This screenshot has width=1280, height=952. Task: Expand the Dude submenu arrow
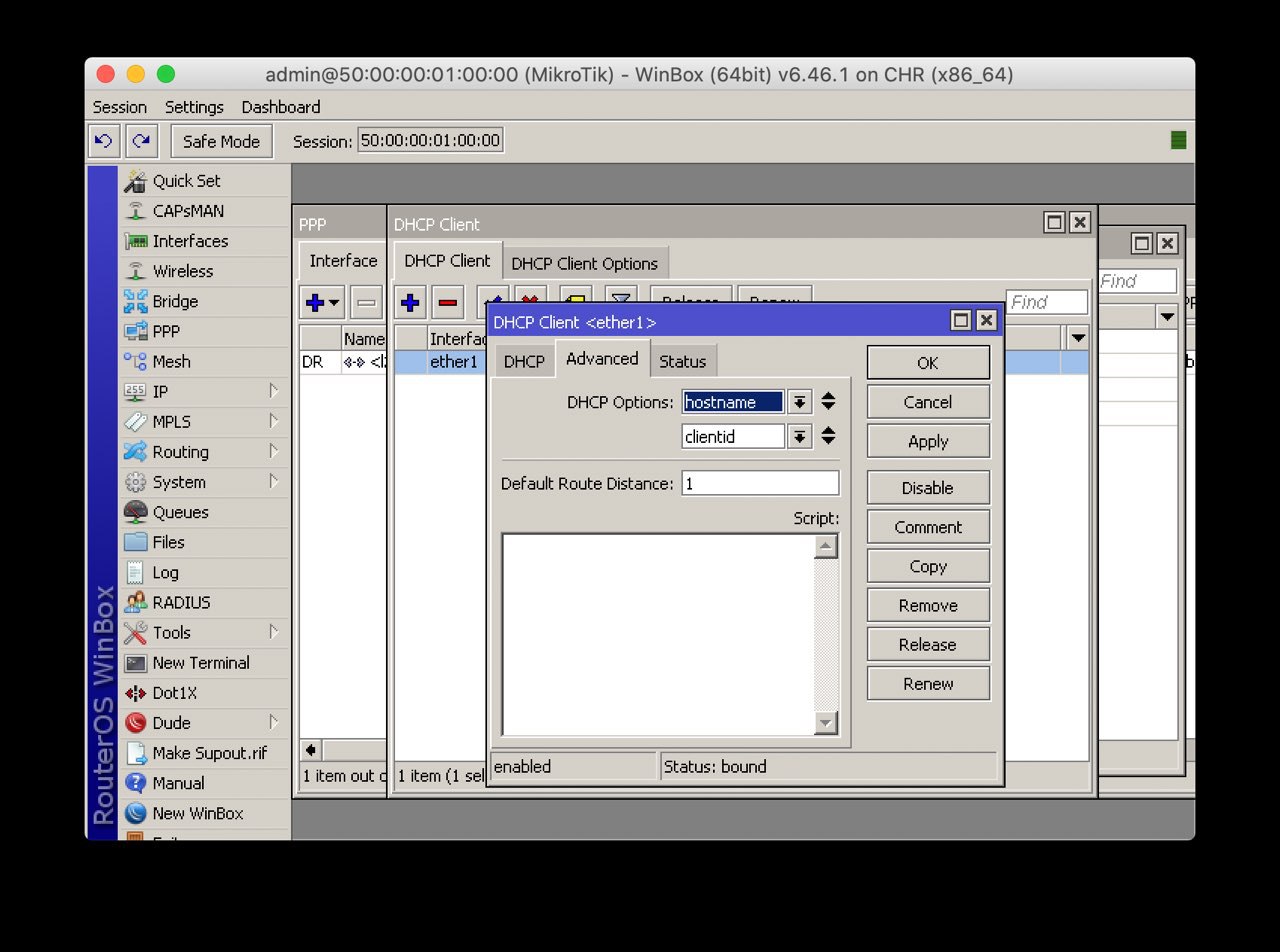(274, 722)
